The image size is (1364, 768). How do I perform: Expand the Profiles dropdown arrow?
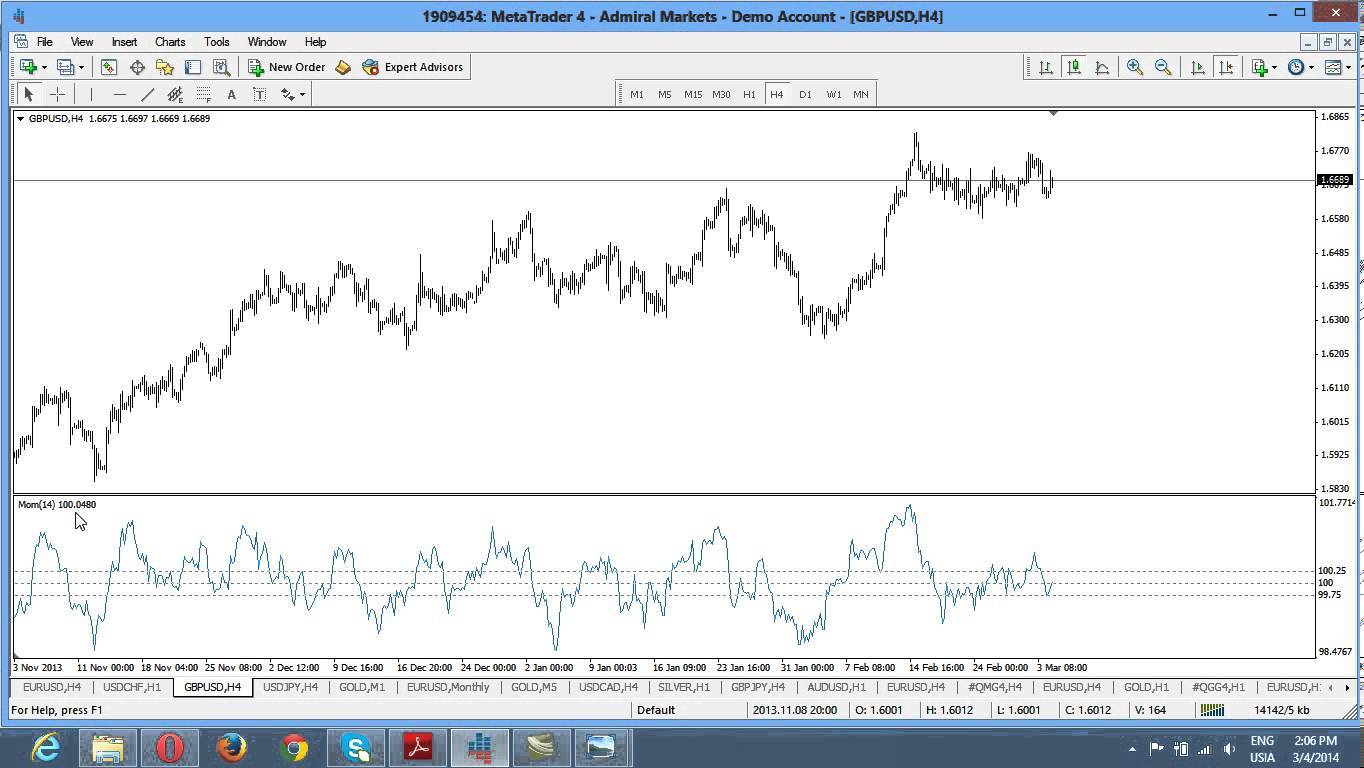click(81, 67)
